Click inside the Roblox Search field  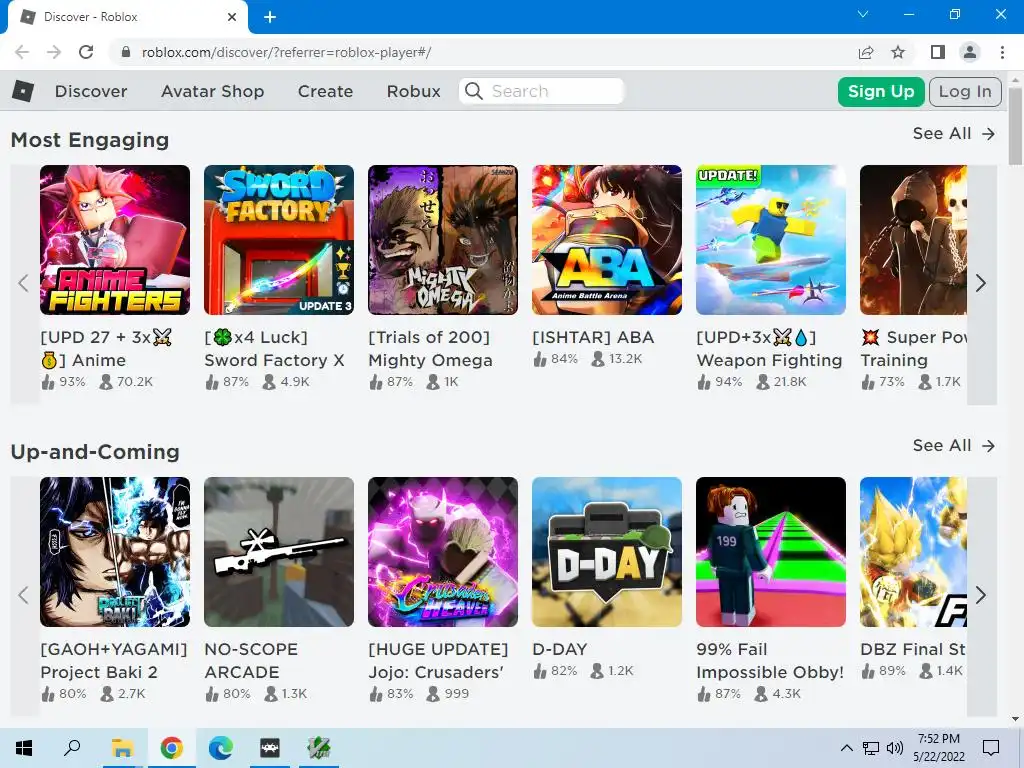click(542, 91)
